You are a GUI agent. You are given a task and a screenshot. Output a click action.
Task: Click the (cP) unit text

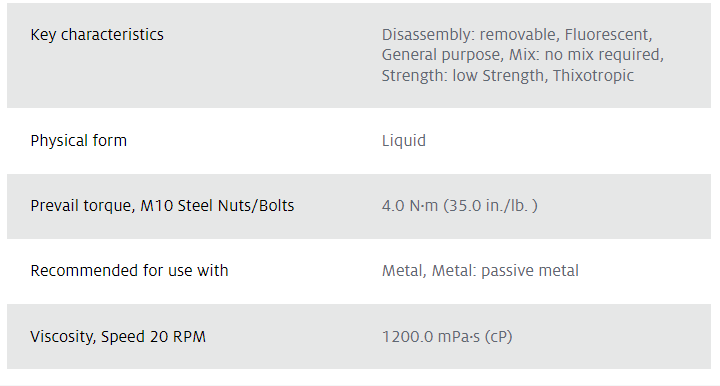[x=498, y=337]
